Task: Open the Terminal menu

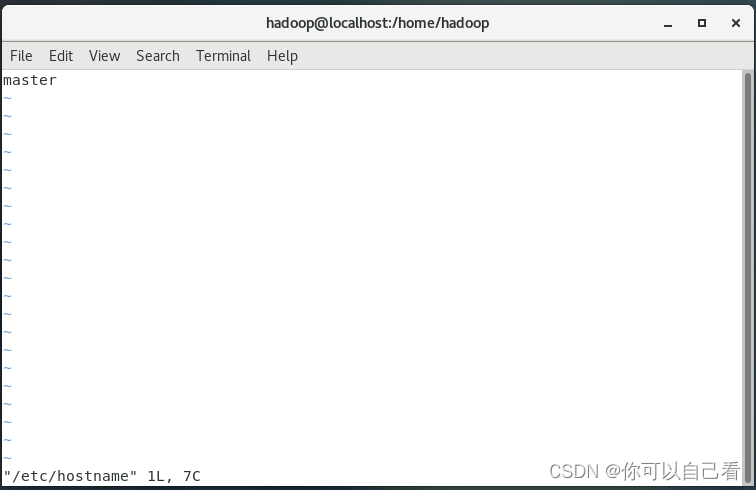Action: [x=223, y=56]
